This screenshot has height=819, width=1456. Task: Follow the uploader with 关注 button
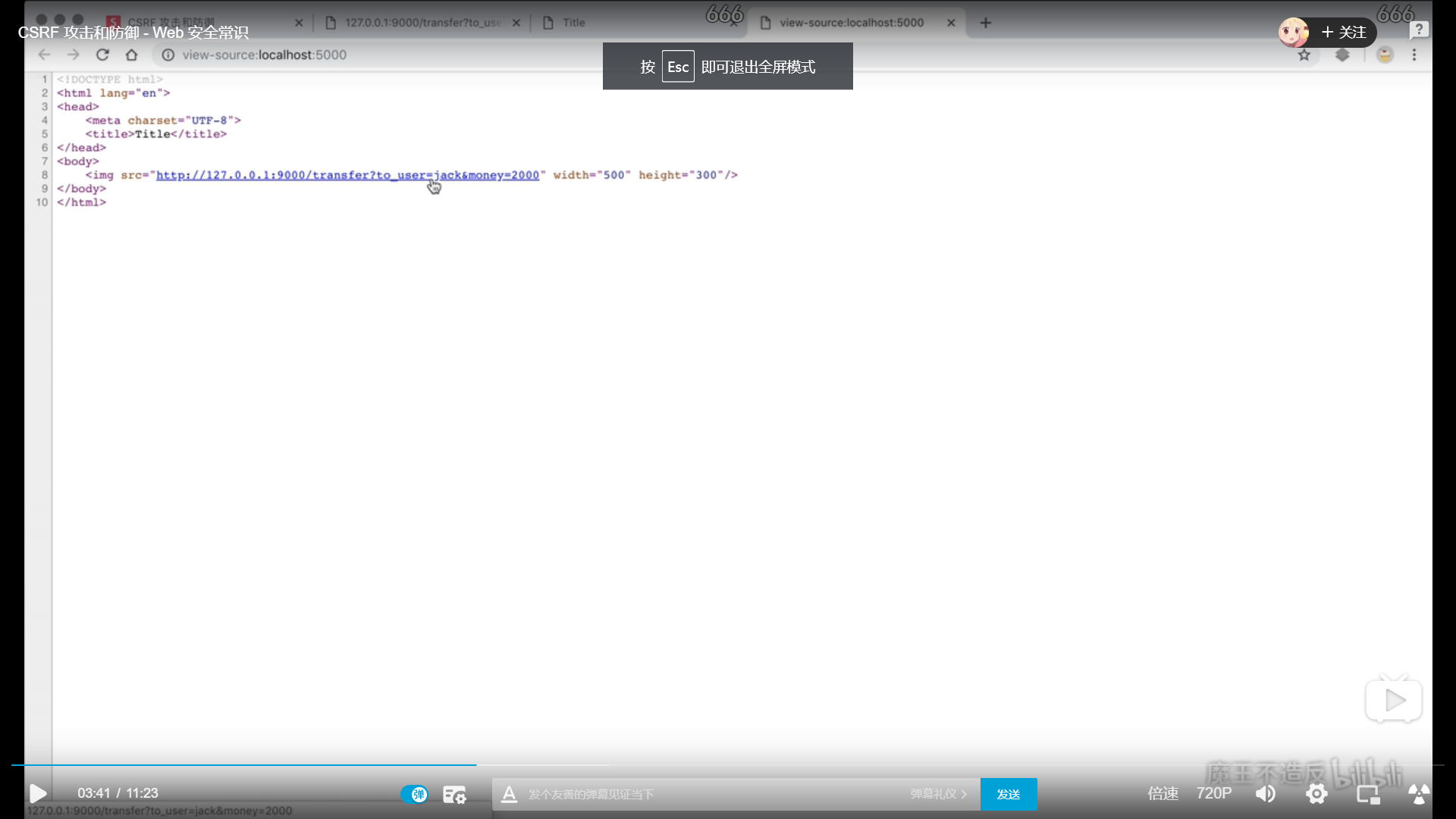(x=1344, y=32)
